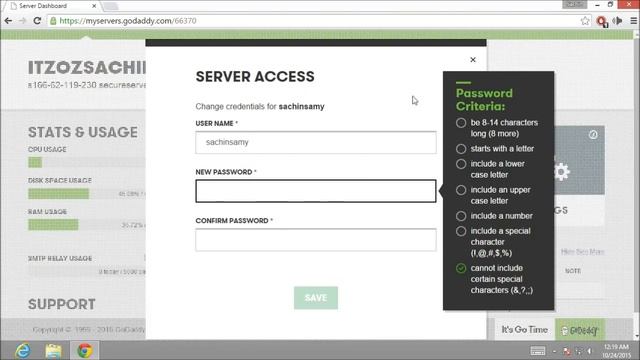Click the Password Criteria heading
640x360 pixels.
(x=484, y=100)
